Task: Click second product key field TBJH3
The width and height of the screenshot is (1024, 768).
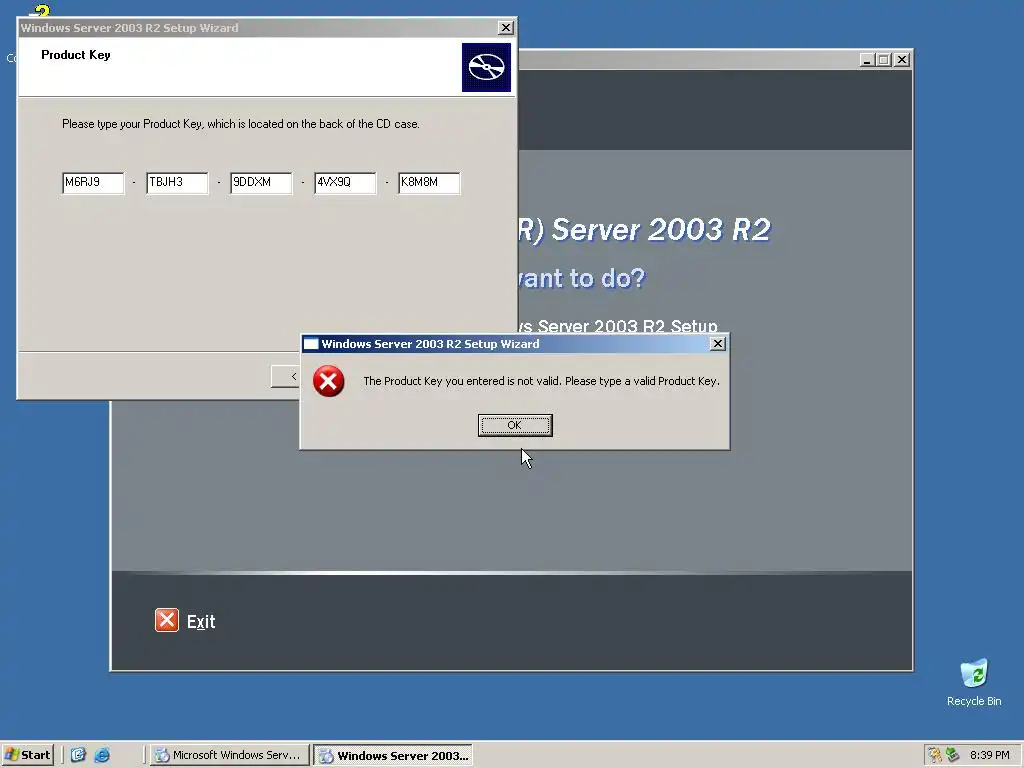Action: tap(177, 183)
